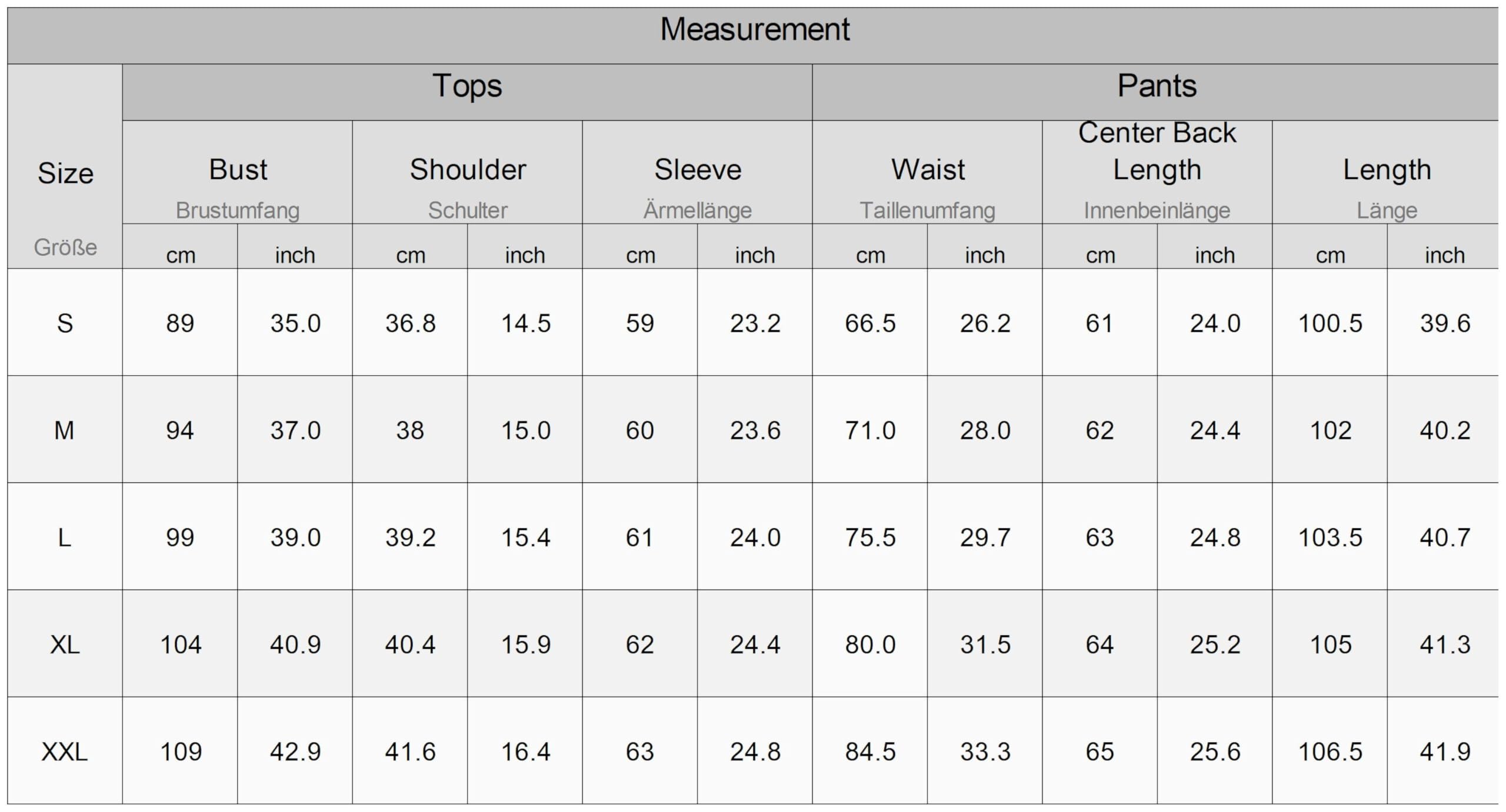Select the Pants section header
The height and width of the screenshot is (812, 1506).
(x=1157, y=86)
